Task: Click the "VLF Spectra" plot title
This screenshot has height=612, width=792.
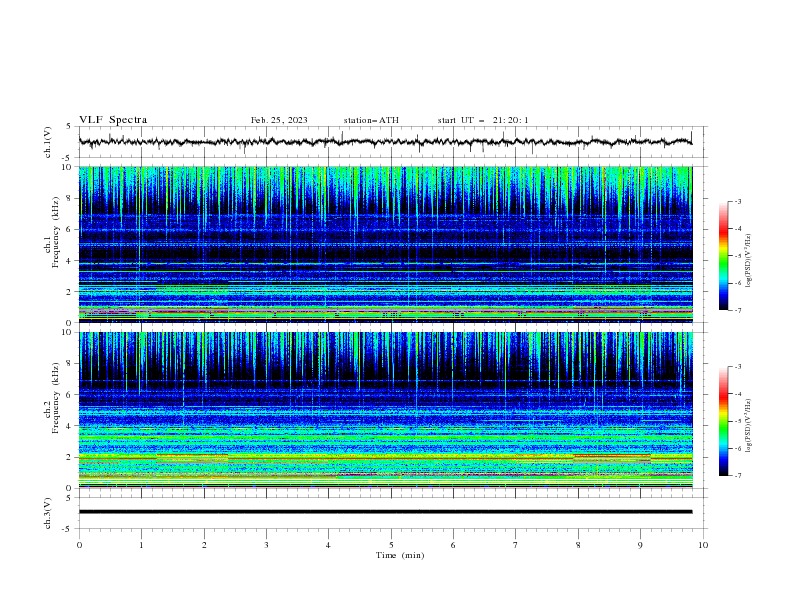Action: pyautogui.click(x=113, y=120)
